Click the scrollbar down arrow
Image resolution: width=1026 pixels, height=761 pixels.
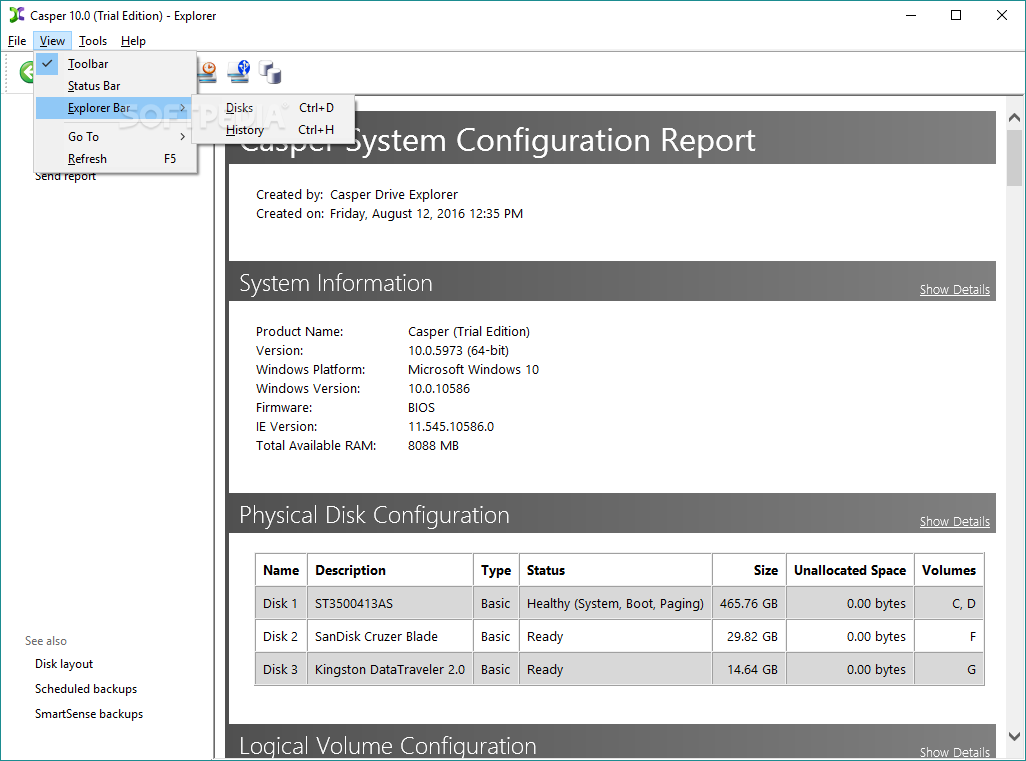1014,736
